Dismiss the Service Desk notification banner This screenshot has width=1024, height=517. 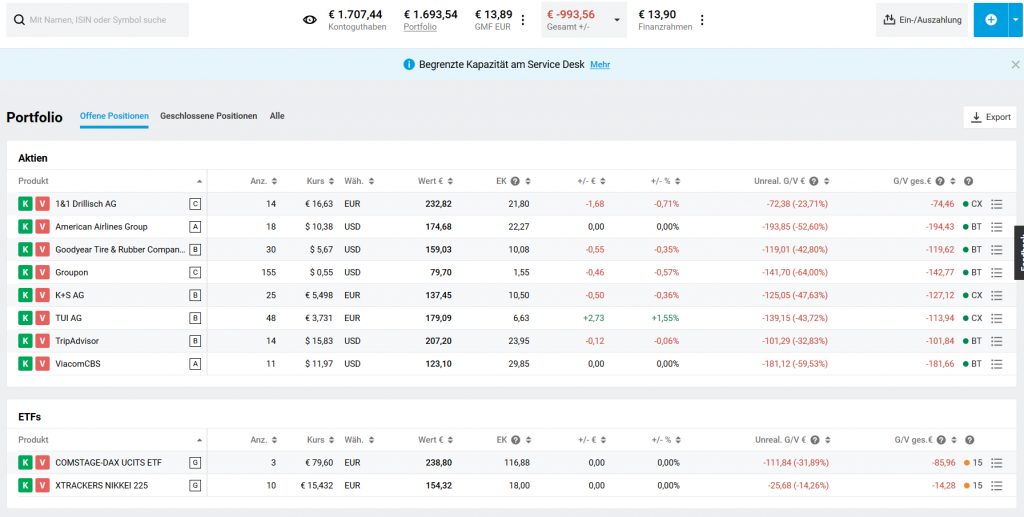1015,64
